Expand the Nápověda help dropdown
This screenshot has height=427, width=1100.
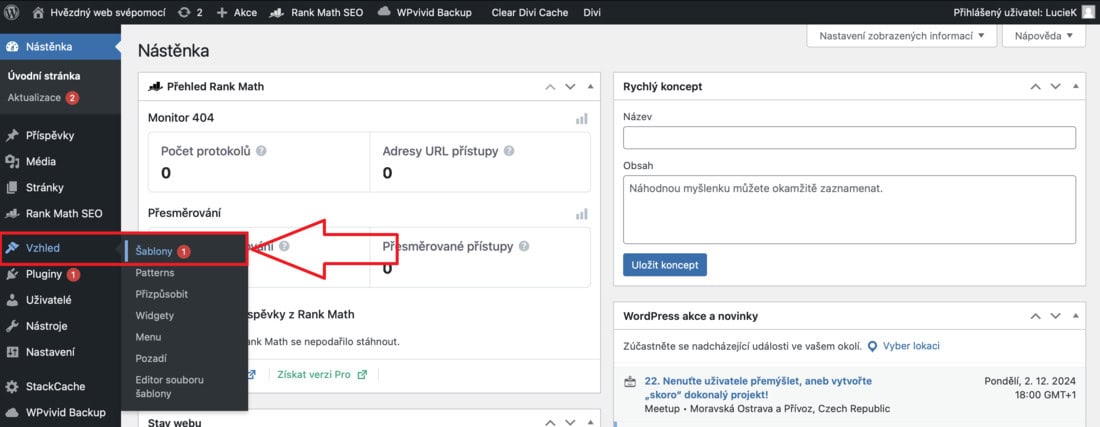pyautogui.click(x=1044, y=36)
